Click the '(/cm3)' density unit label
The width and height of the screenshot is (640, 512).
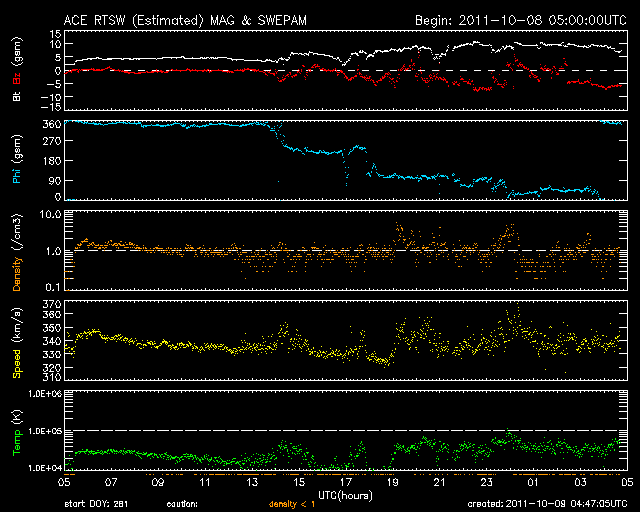tap(17, 232)
